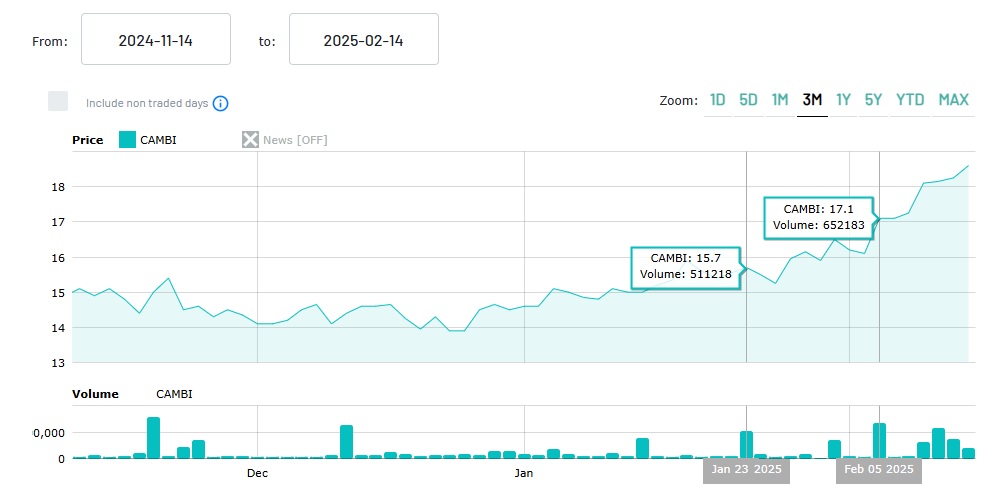The height and width of the screenshot is (494, 996).
Task: Click the CAMBI 15.7 price tooltip
Action: (x=685, y=267)
